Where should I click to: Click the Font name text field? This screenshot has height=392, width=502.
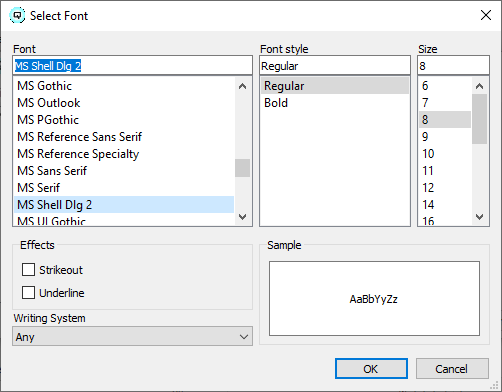coord(132,66)
